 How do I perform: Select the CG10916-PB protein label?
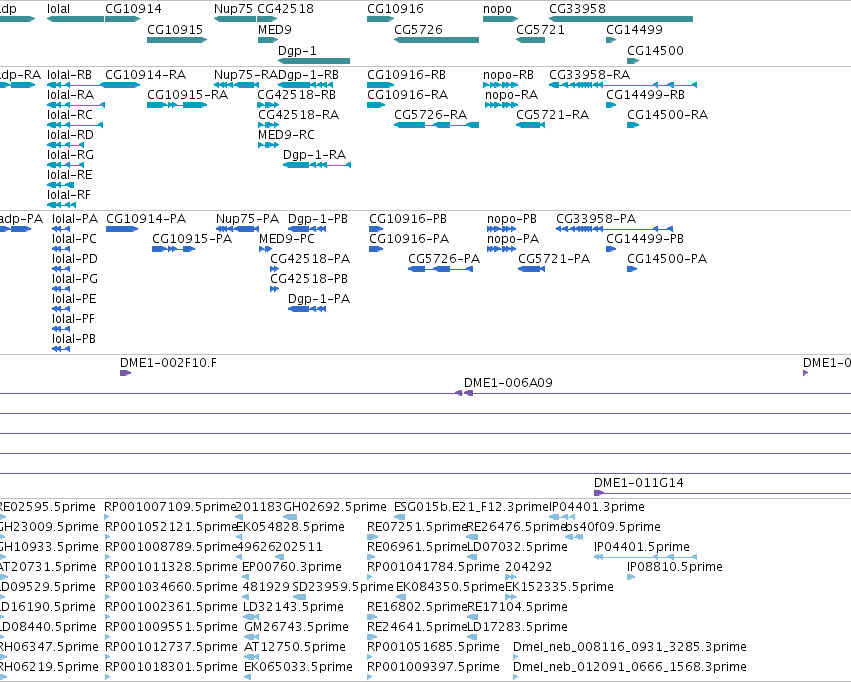point(408,219)
